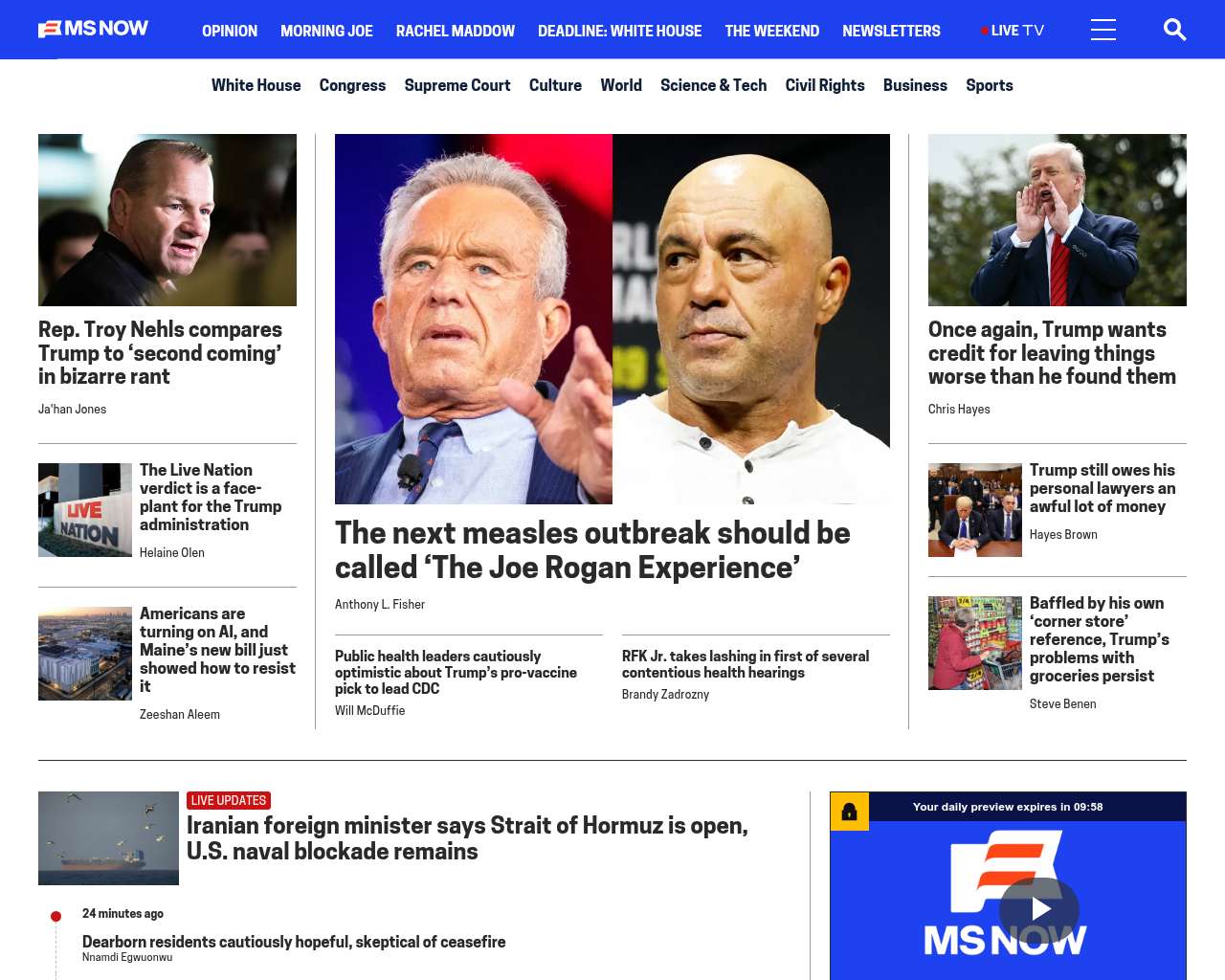Read the measles outbreak Joe Rogan headline
Image resolution: width=1225 pixels, height=980 pixels.
tap(592, 549)
